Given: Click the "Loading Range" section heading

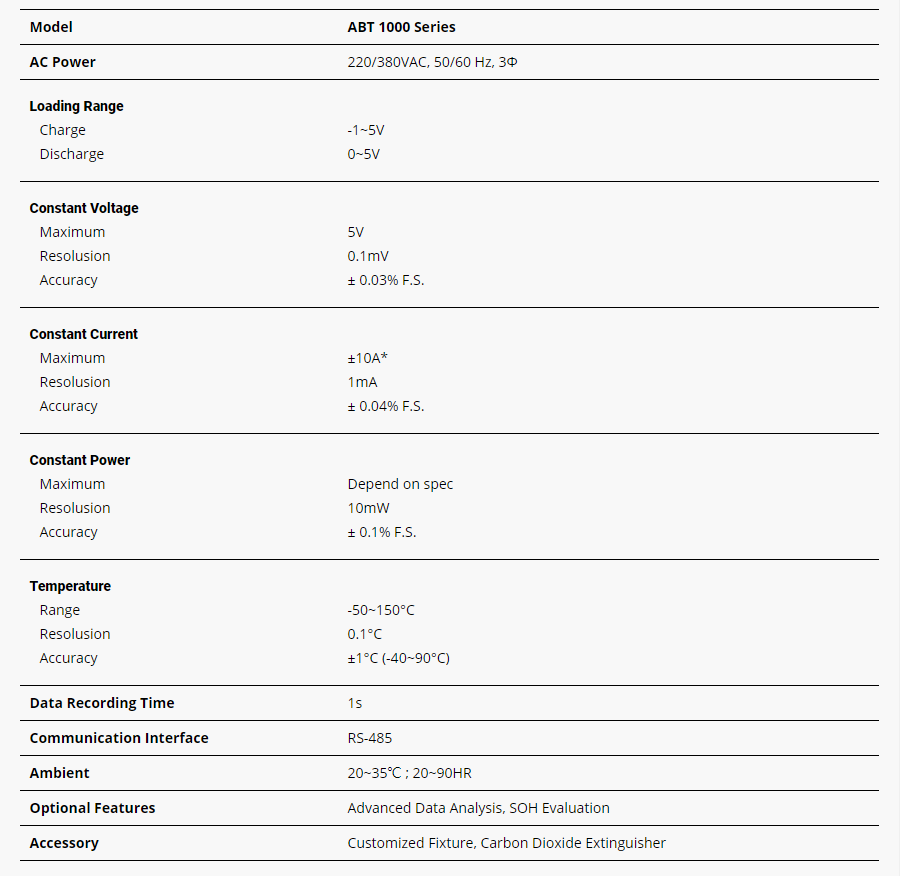Looking at the screenshot, I should tap(77, 106).
